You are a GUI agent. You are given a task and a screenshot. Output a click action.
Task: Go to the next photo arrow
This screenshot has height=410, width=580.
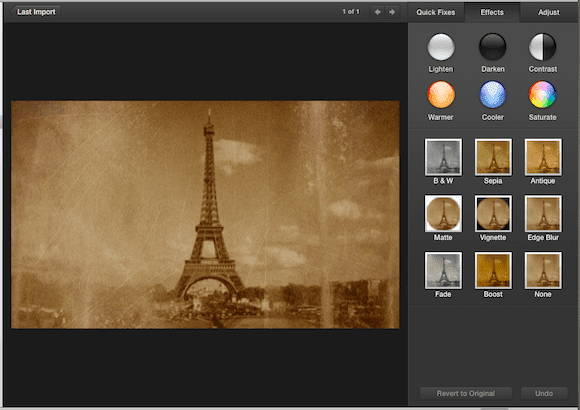(x=392, y=12)
